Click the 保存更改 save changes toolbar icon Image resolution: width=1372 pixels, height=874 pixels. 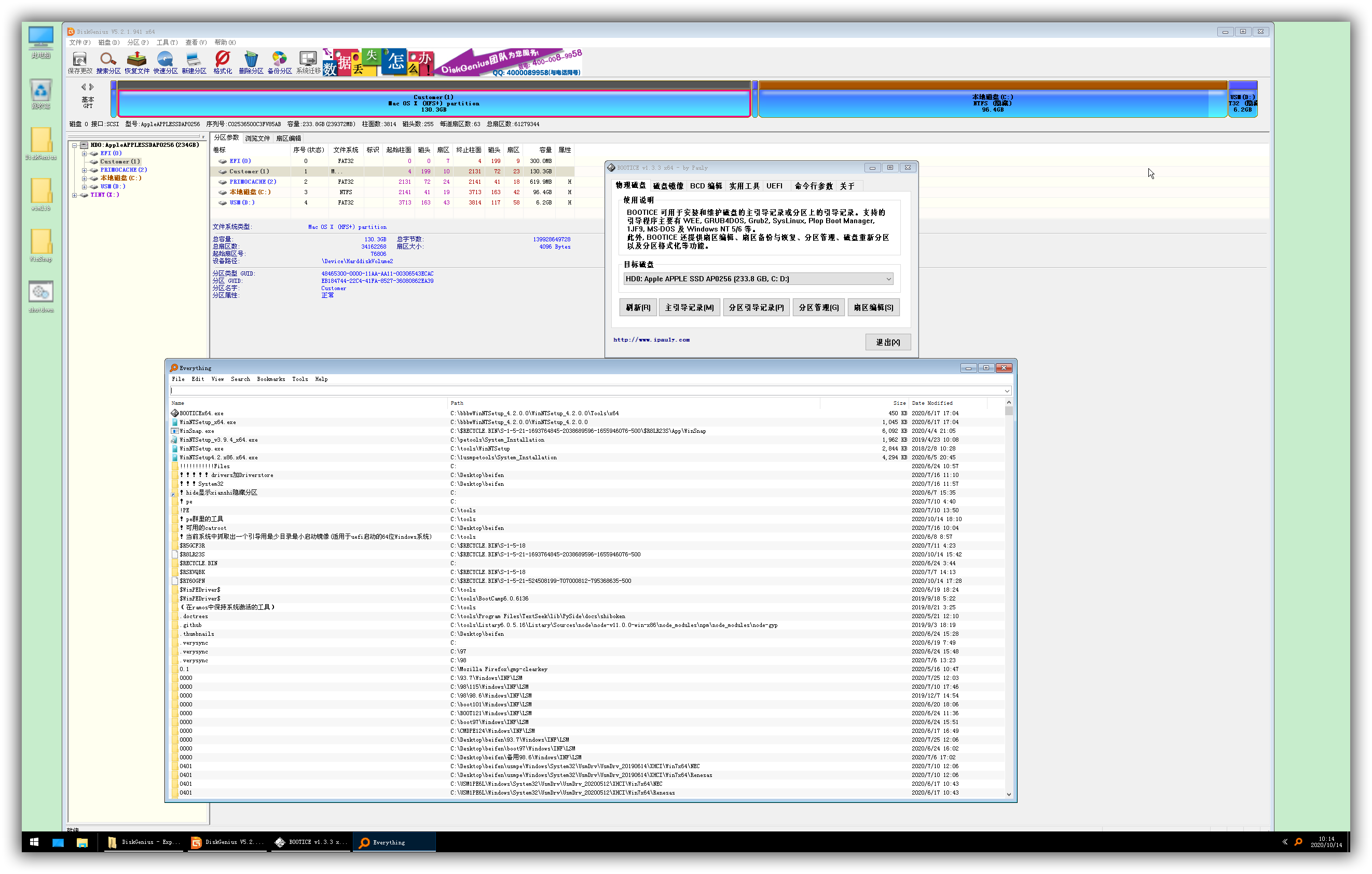[x=80, y=63]
